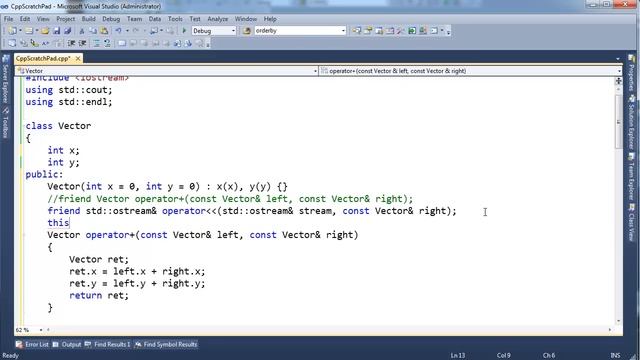
Task: Open the Team menu
Action: coord(134,19)
